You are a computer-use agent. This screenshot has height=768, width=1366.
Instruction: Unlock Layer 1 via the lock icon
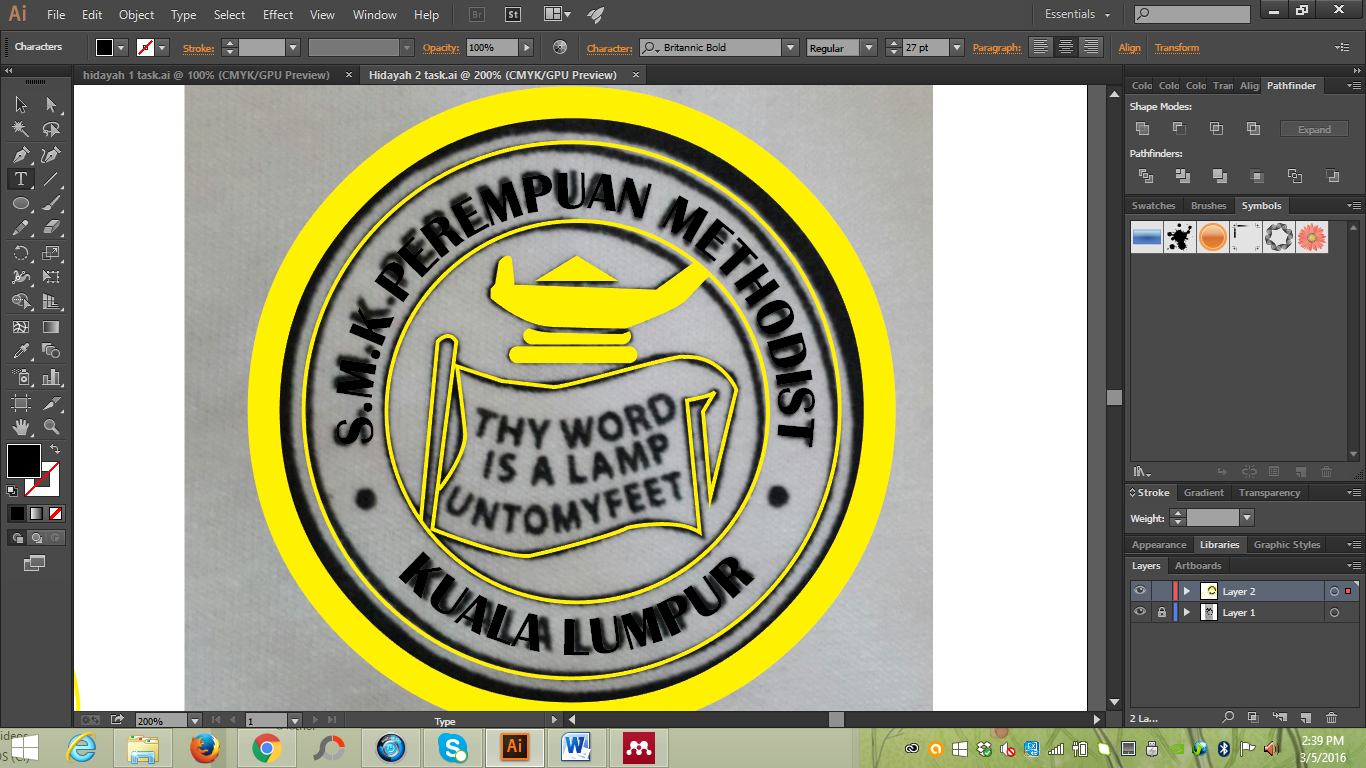click(1161, 612)
